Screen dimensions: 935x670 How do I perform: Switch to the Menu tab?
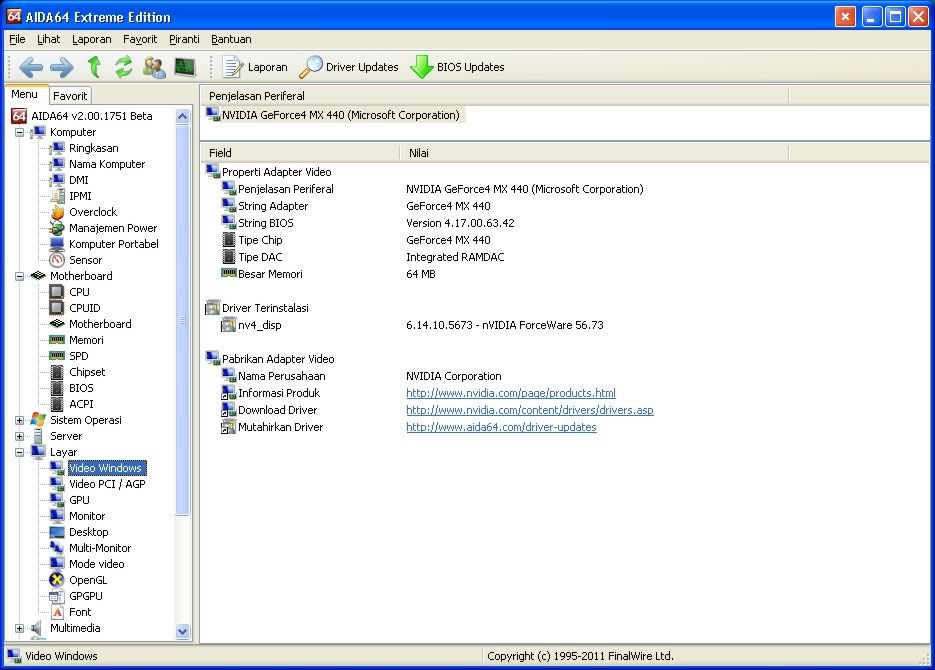(24, 94)
